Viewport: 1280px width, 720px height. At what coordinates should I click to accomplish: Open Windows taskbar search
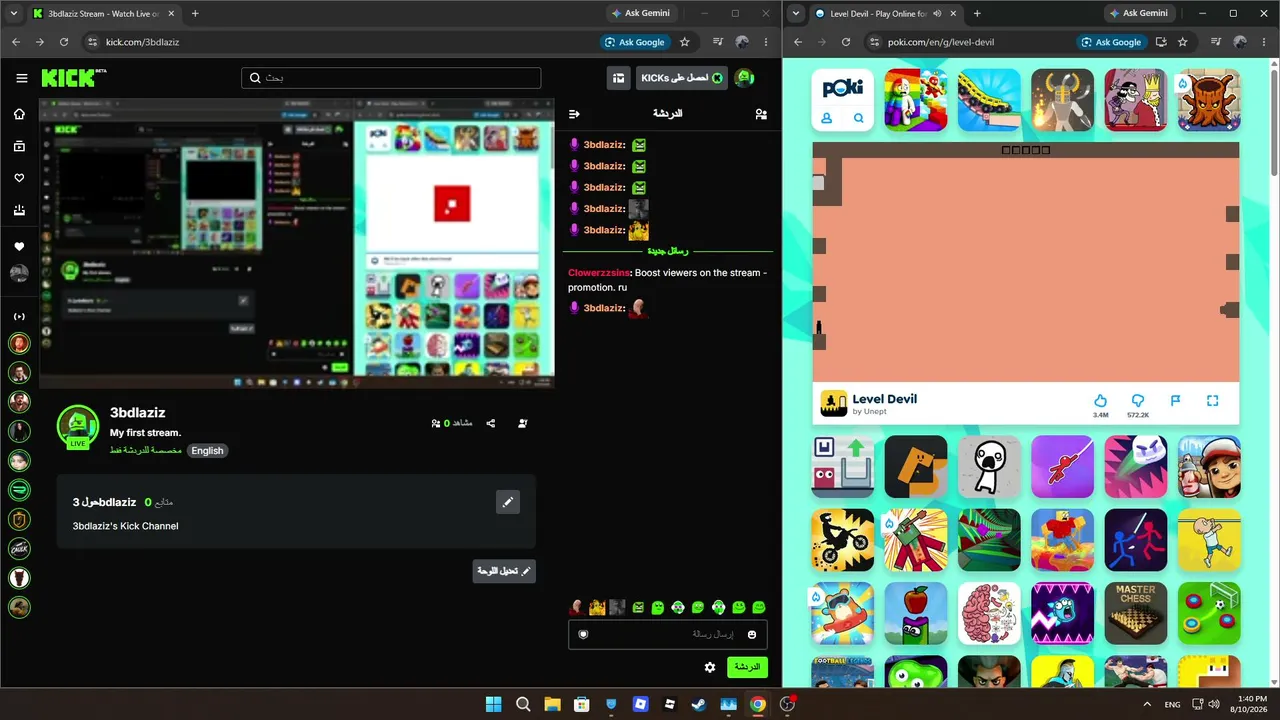(523, 704)
